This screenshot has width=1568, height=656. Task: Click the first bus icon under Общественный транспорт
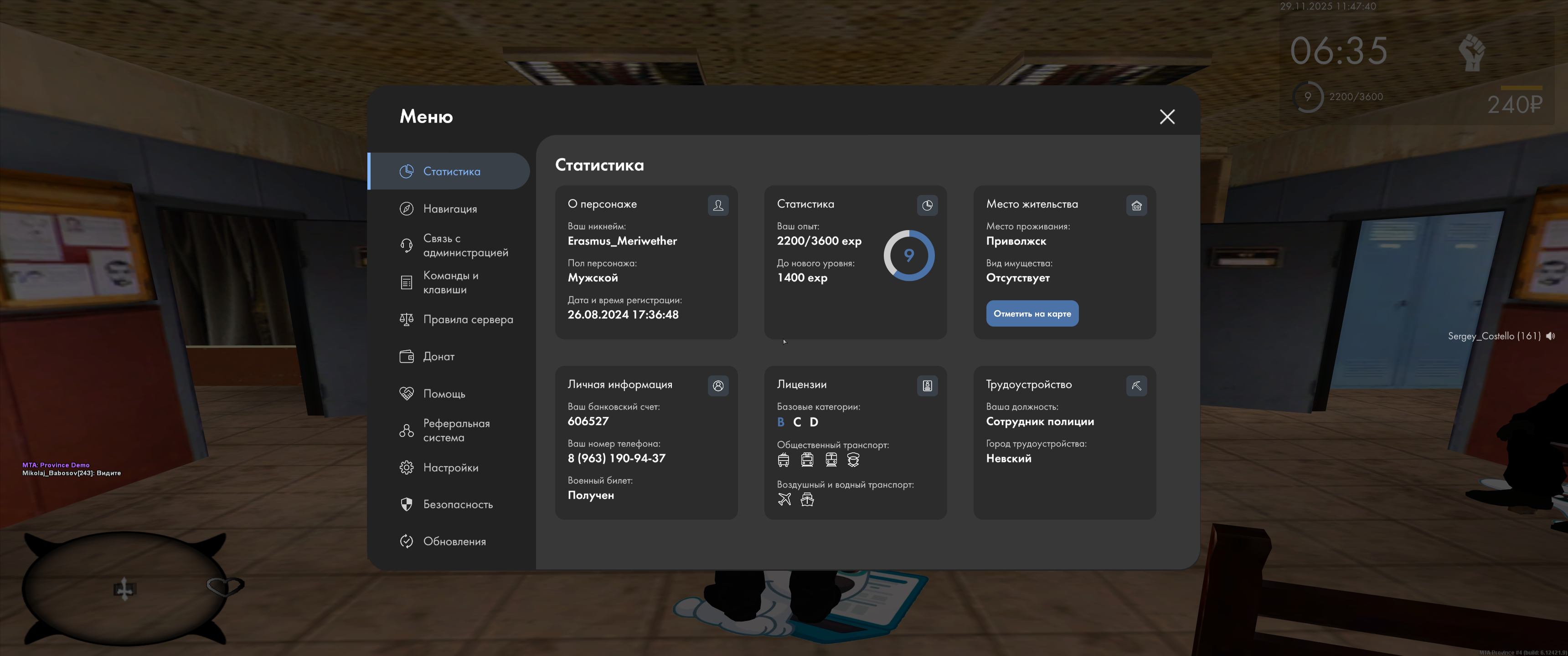click(x=784, y=460)
